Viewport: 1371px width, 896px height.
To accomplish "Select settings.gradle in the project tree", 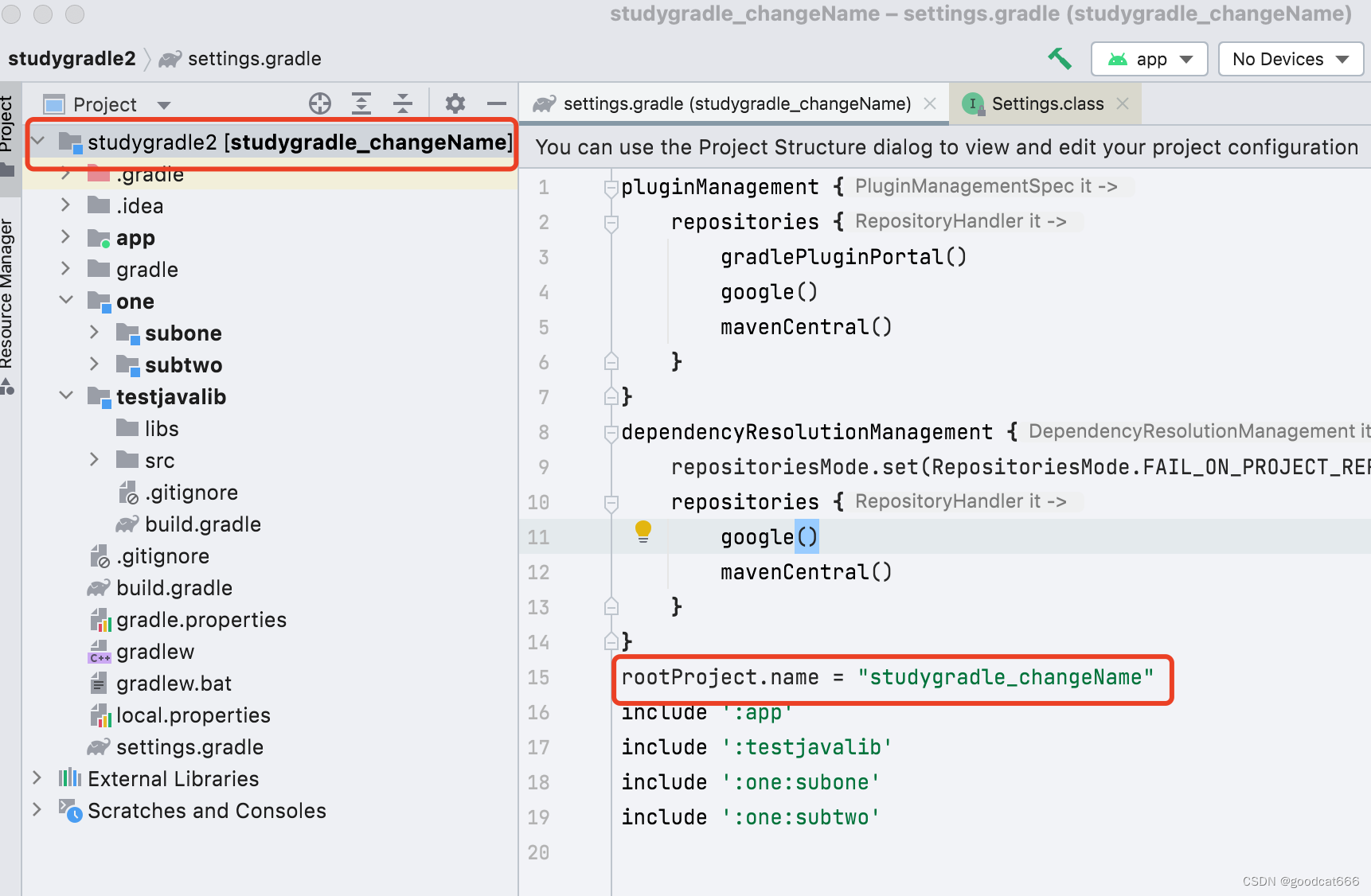I will (x=175, y=747).
